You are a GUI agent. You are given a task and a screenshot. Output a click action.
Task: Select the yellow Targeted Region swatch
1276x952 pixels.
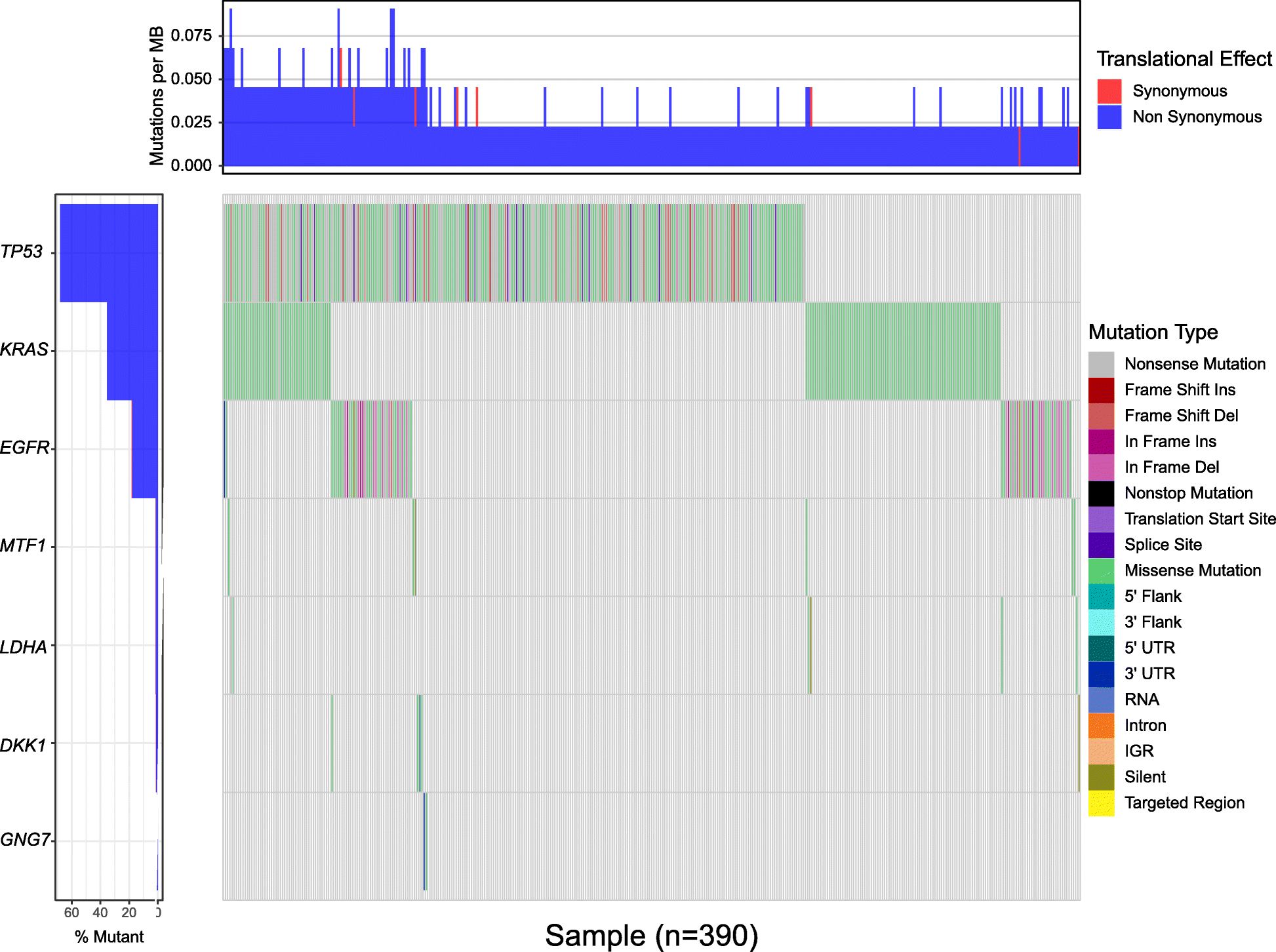coord(1101,803)
